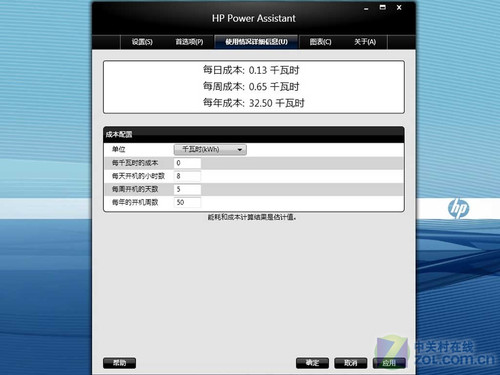The width and height of the screenshot is (500, 375).
Task: Click the 能耗和成本计算结果是估计值 note
Action: [x=252, y=217]
